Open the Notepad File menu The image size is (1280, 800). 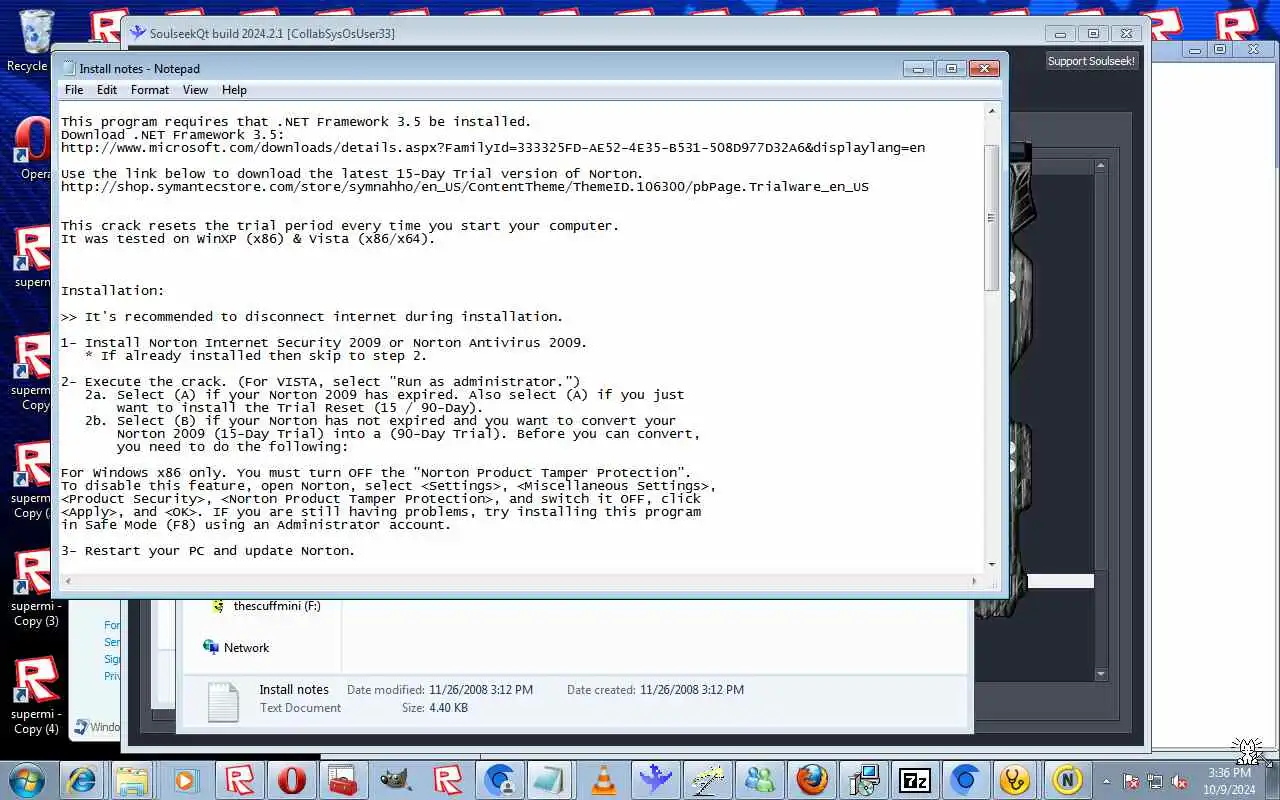point(74,90)
